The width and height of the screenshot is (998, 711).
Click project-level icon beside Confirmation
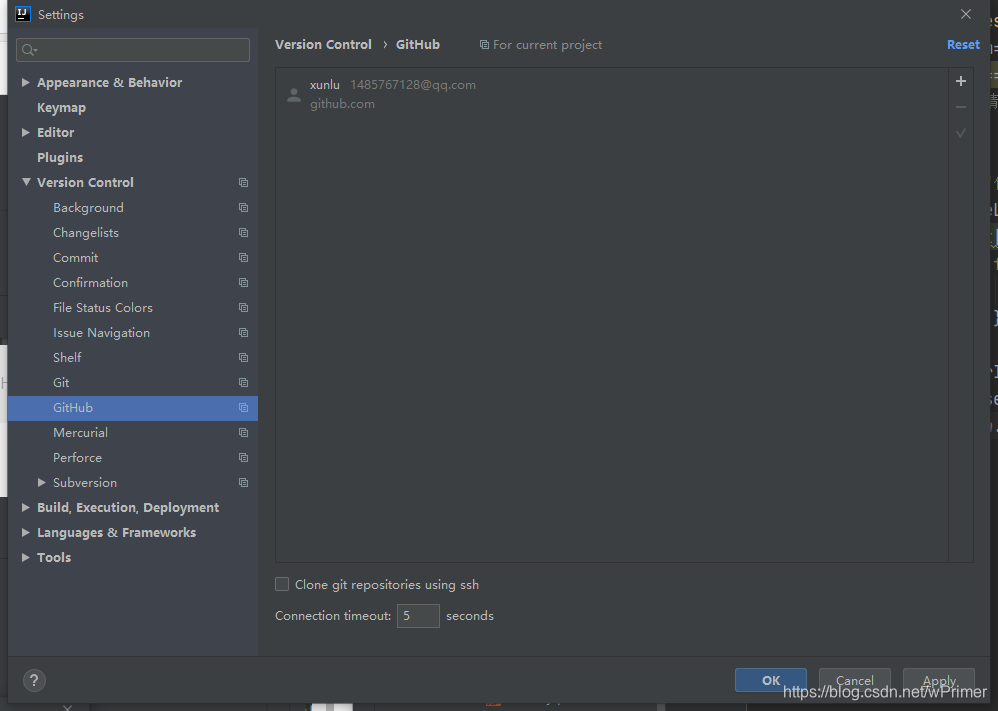(243, 283)
